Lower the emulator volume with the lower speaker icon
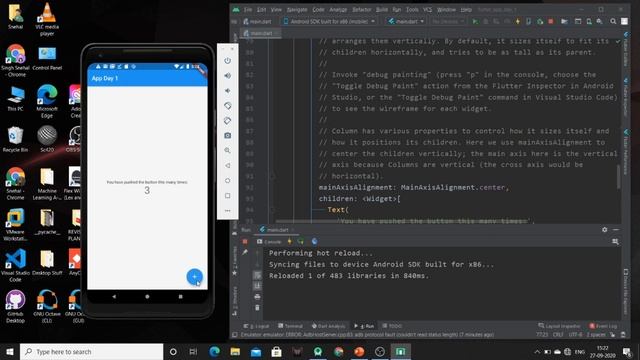The width and height of the screenshot is (640, 360). pos(228,91)
